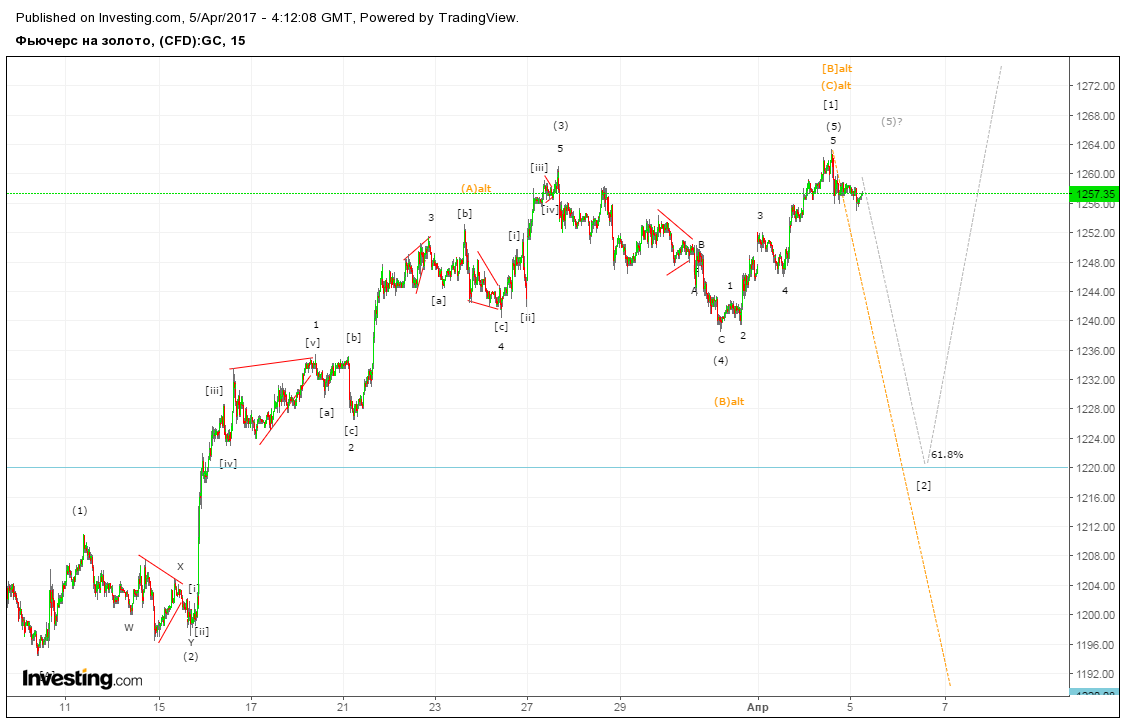Click price axis value 1248.00

point(1094,263)
